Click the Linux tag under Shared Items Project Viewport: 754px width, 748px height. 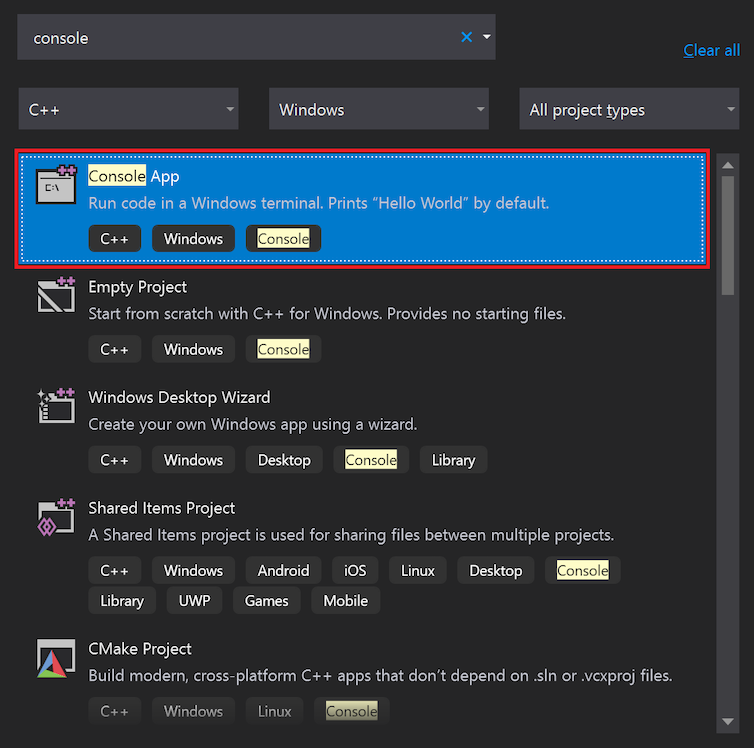pos(417,570)
